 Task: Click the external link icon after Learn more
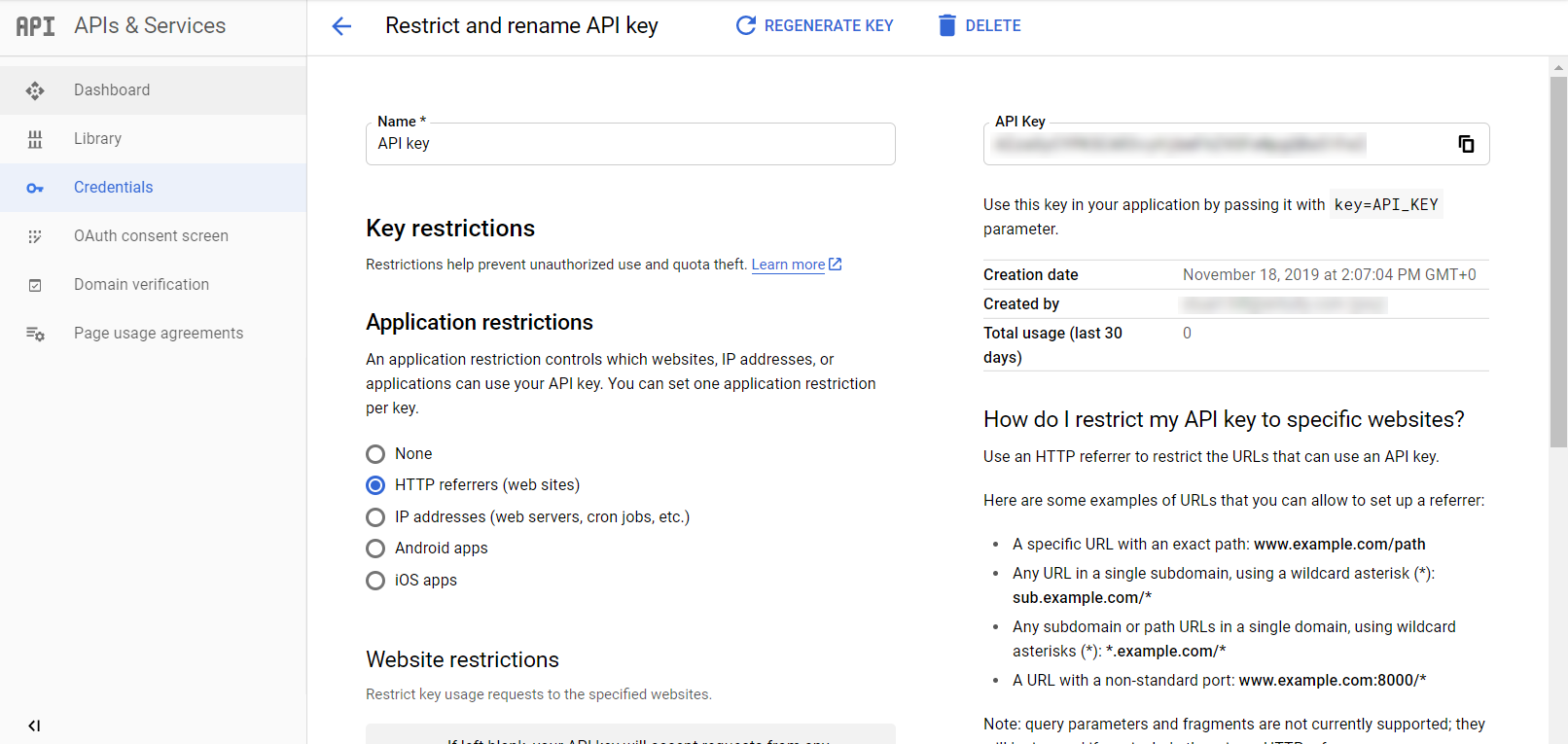[835, 265]
